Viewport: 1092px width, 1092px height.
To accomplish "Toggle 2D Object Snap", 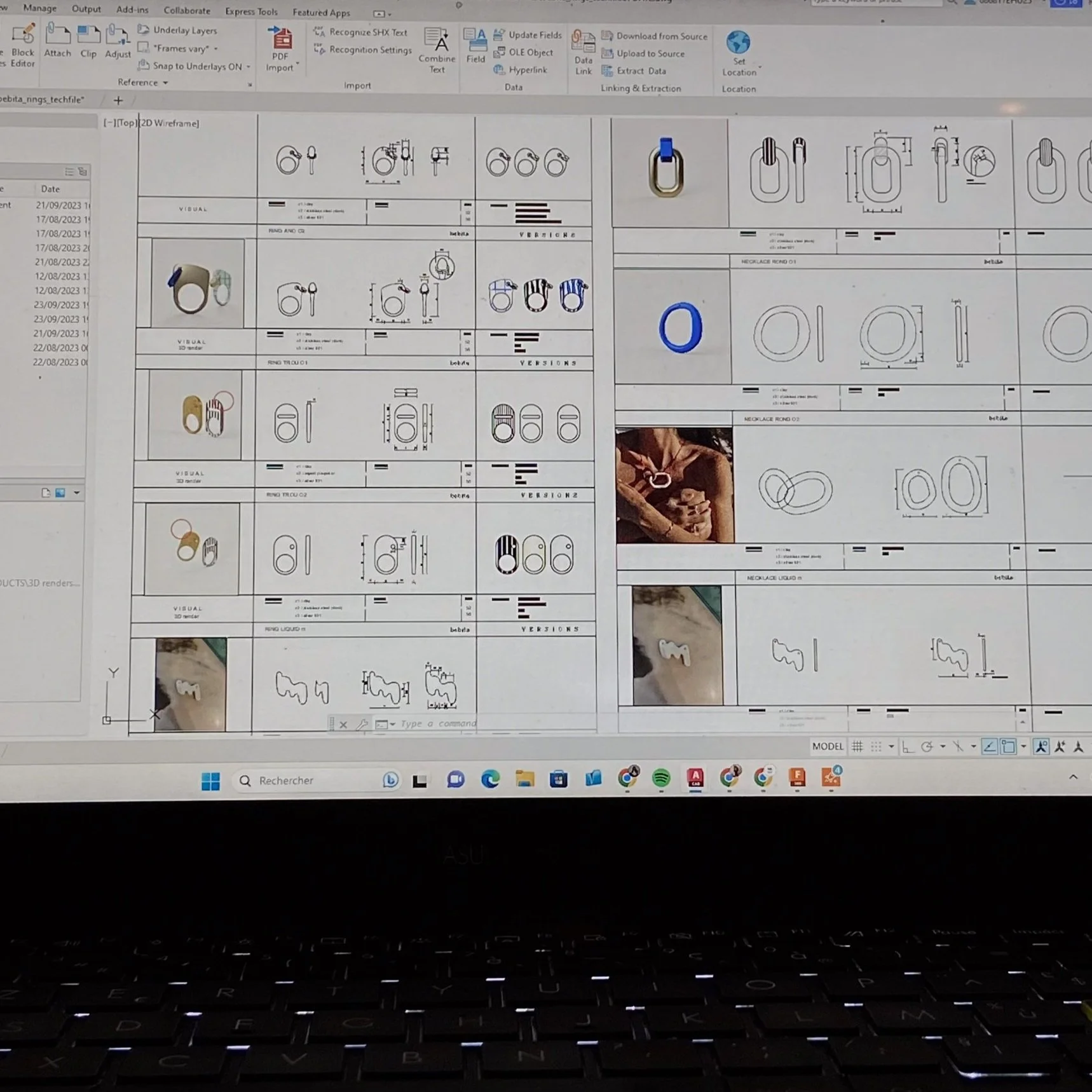I will pos(1008,747).
